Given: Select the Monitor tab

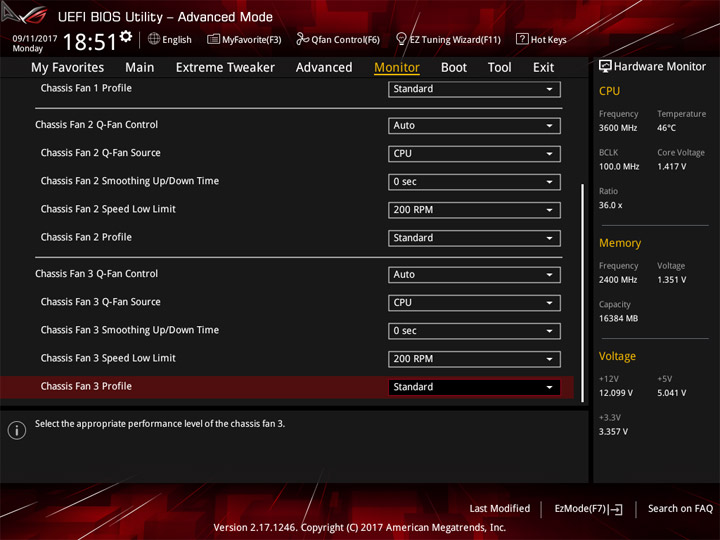Looking at the screenshot, I should point(397,68).
